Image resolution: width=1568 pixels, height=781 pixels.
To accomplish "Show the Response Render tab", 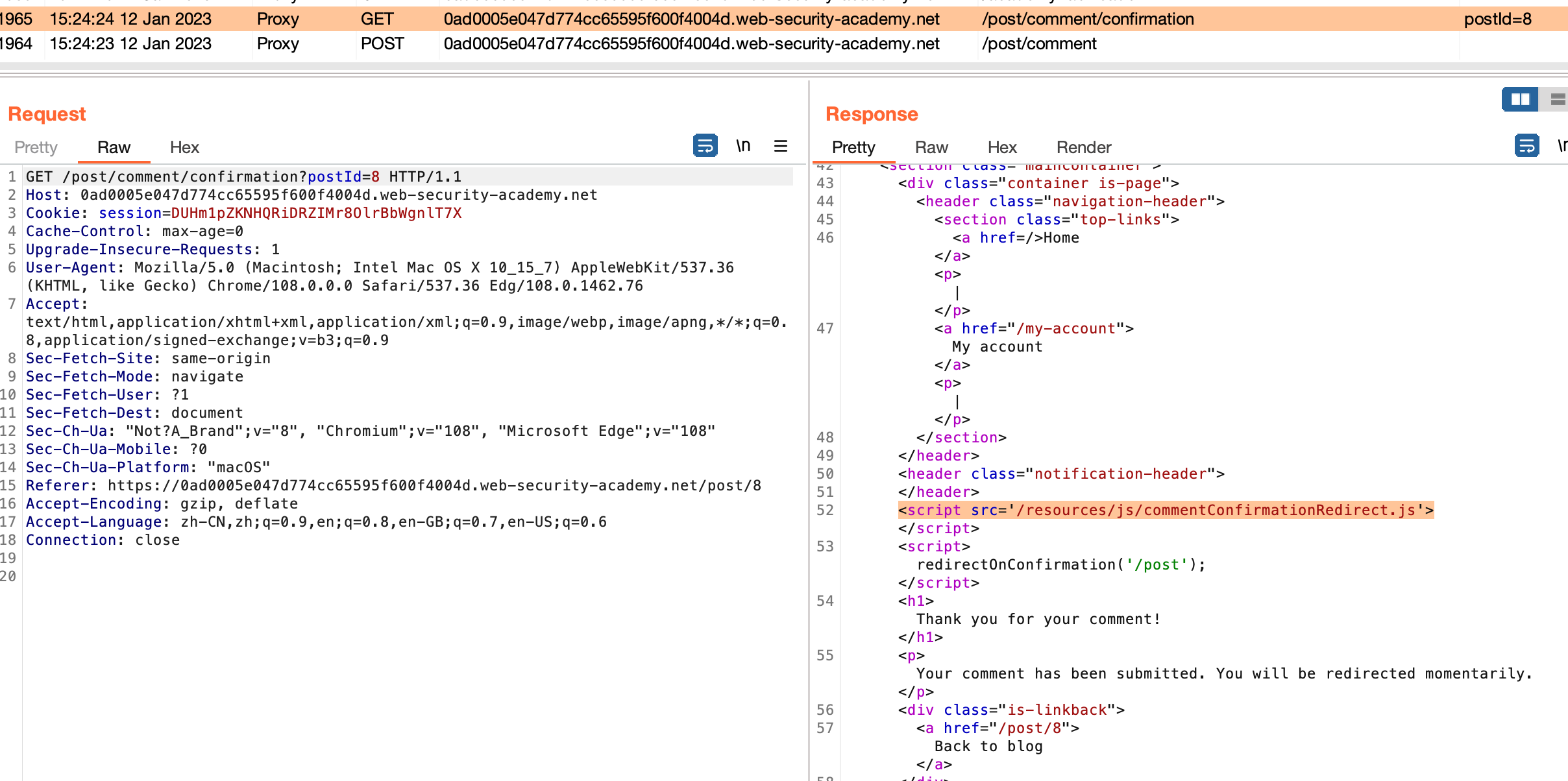I will coord(1084,147).
